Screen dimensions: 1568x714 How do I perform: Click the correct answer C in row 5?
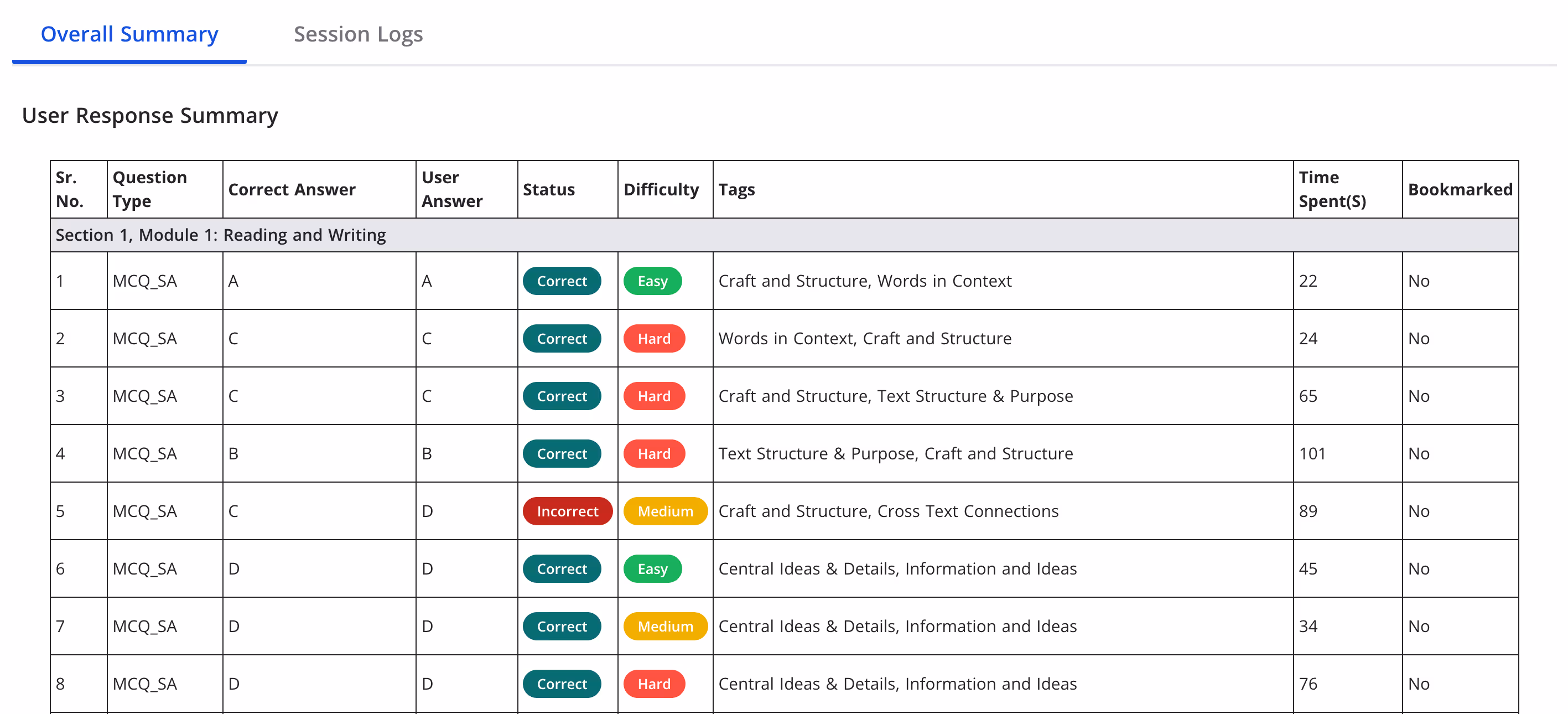click(233, 511)
